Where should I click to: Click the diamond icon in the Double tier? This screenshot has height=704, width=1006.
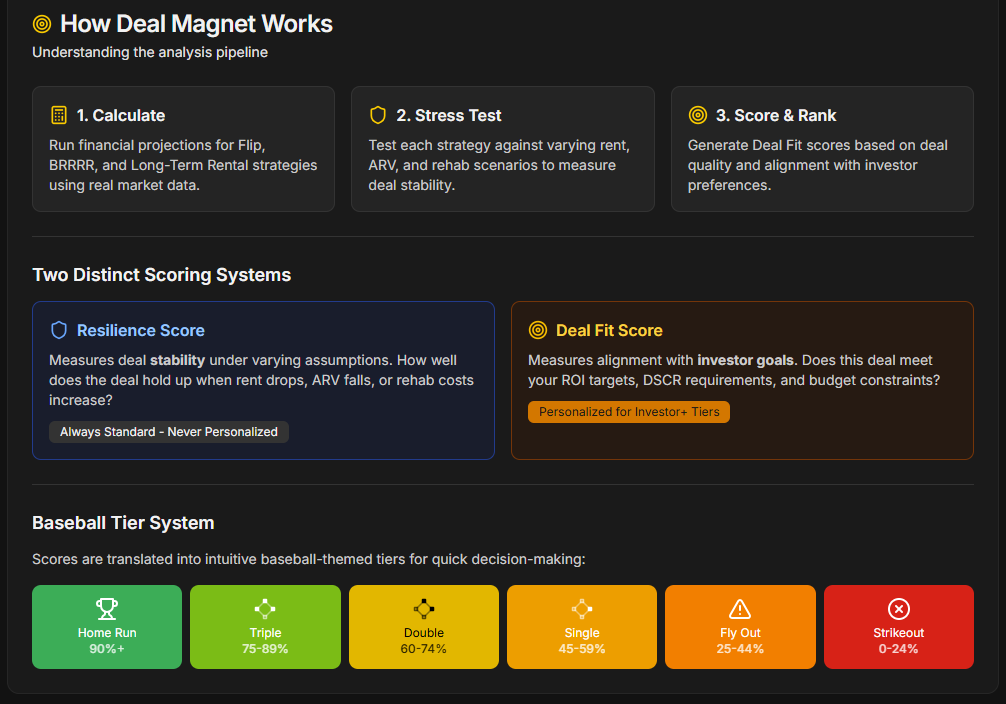point(423,608)
